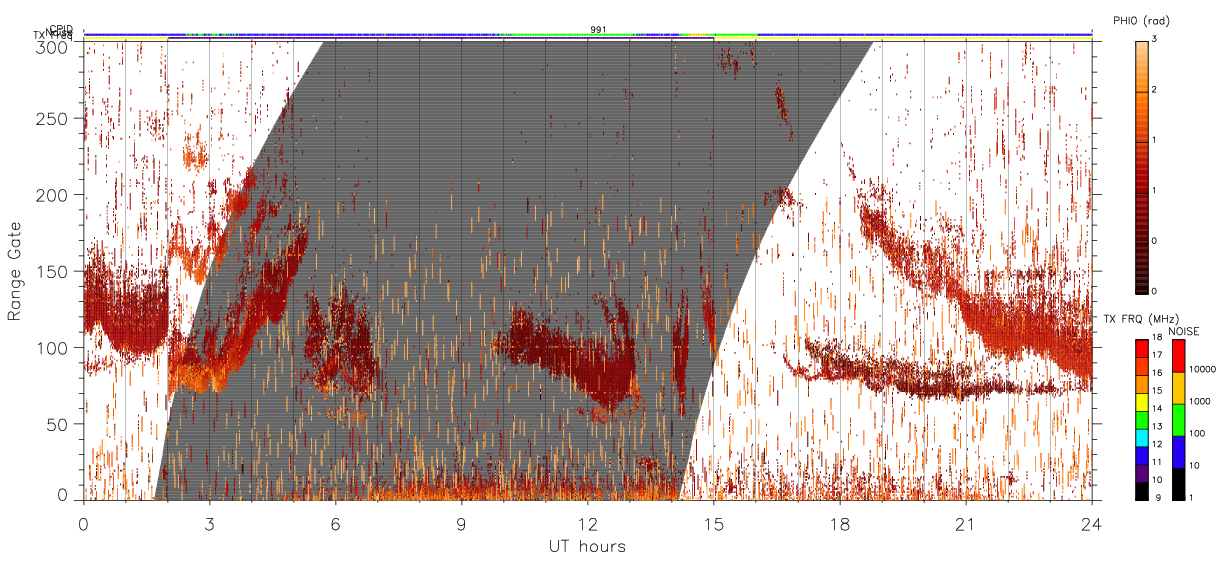This screenshot has height=567, width=1228.
Task: Click the "10000" label on NOISE legend
Action: 1201,369
